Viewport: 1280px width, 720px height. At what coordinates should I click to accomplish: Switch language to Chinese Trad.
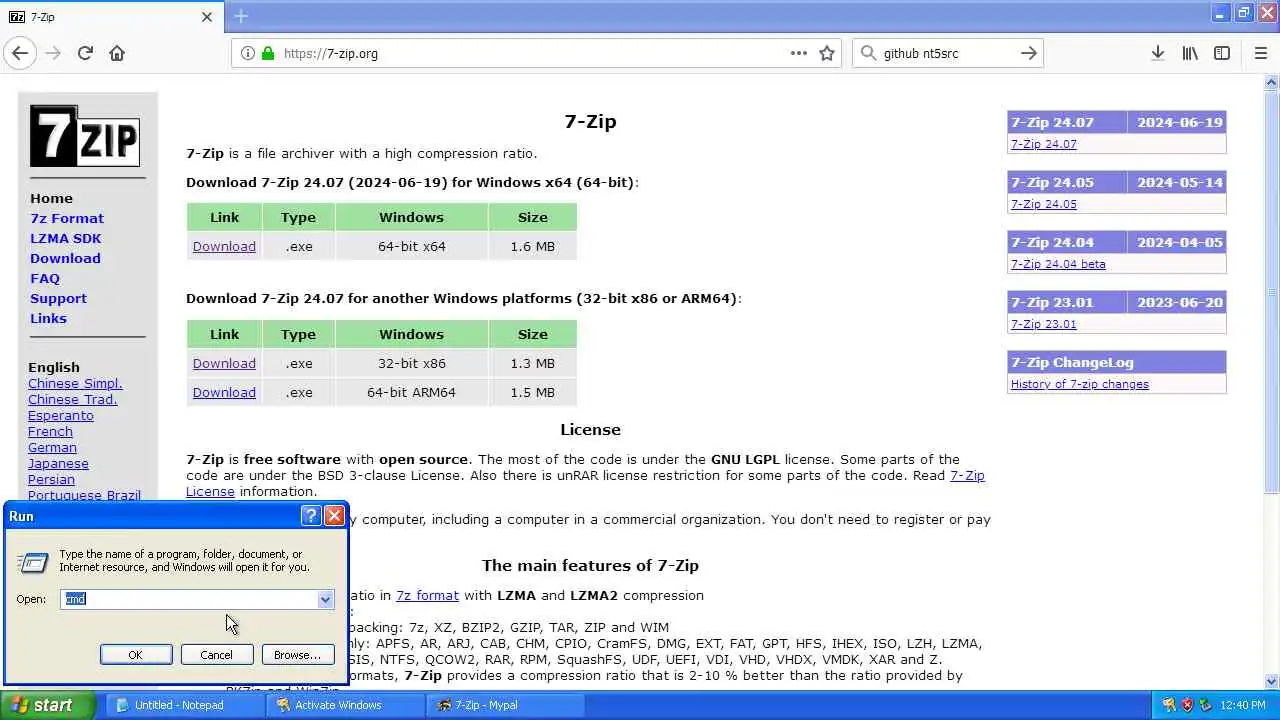(x=73, y=399)
